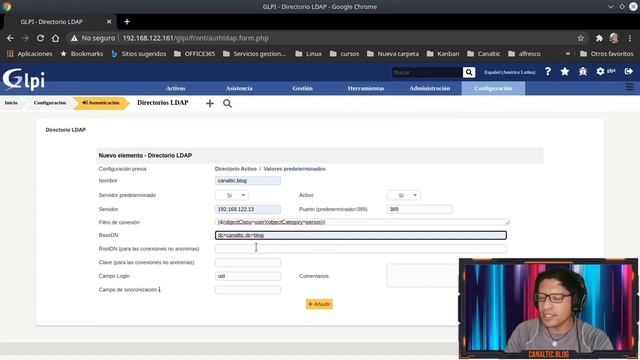Open the Activos menu
The height and width of the screenshot is (360, 640).
pos(176,88)
